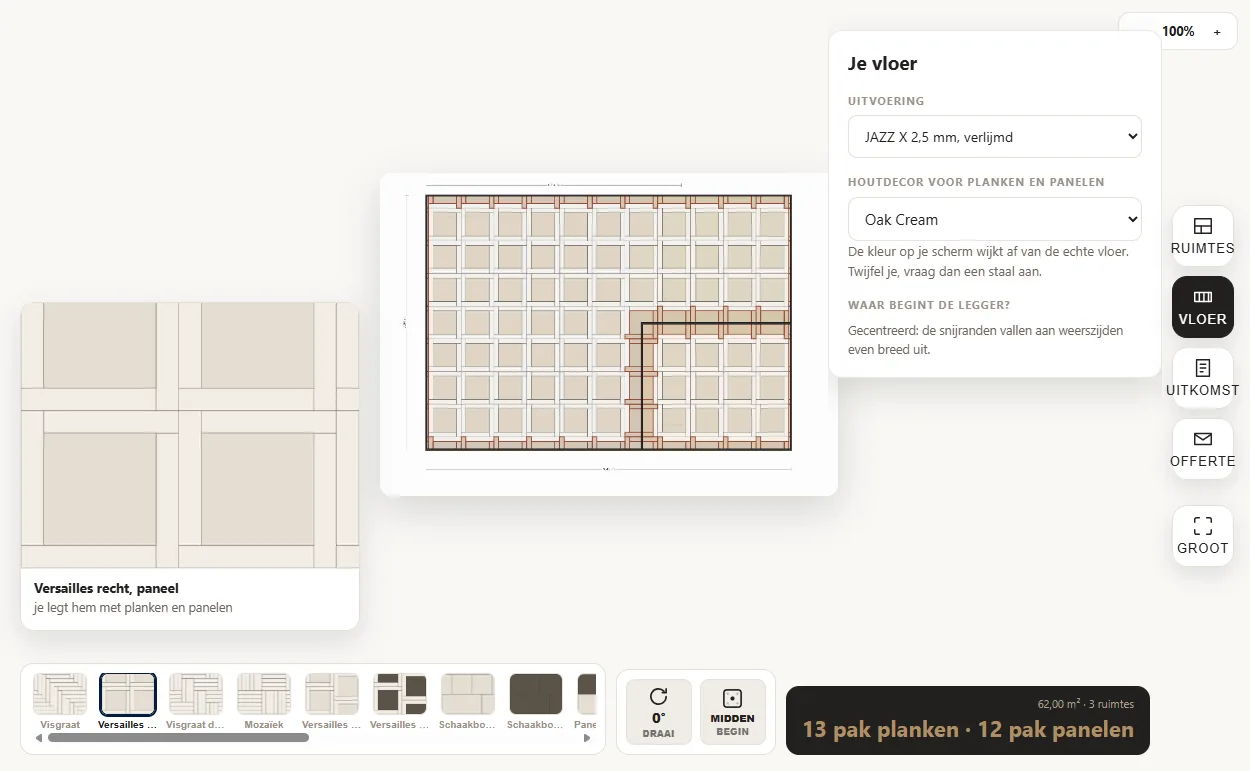Zoom in with the plus button
This screenshot has width=1250, height=771.
[1217, 32]
